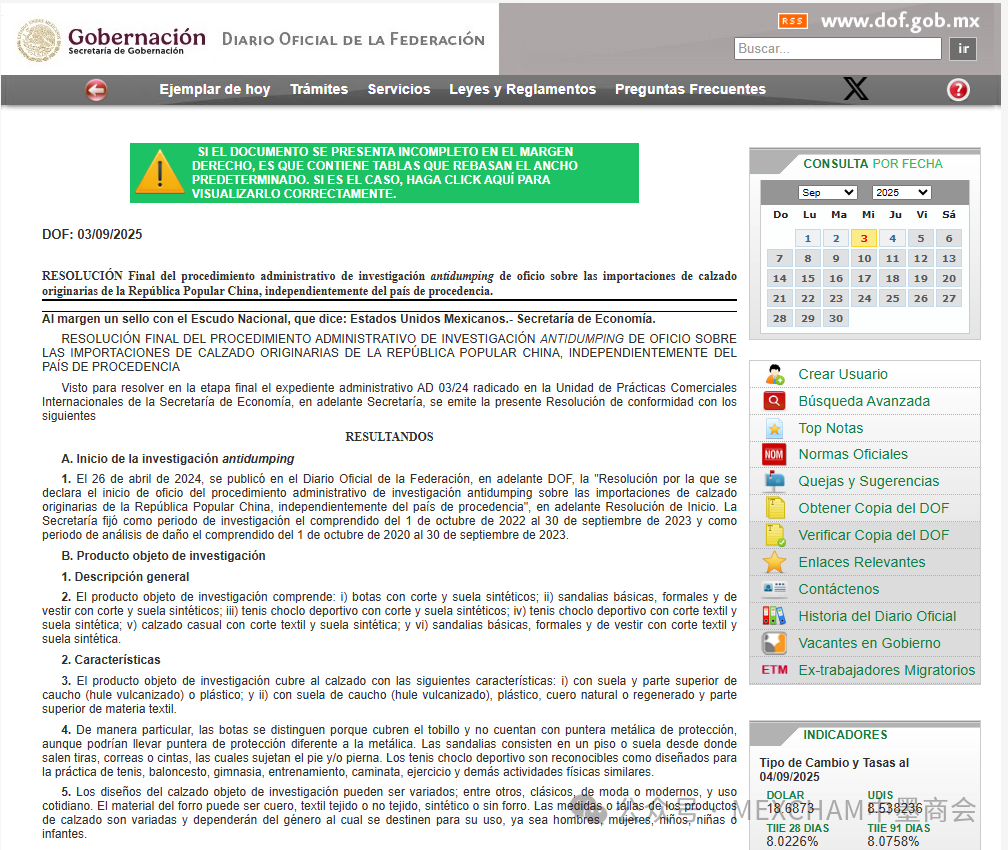This screenshot has height=850, width=1008.
Task: Open the month dropdown showing Sep
Action: point(827,192)
